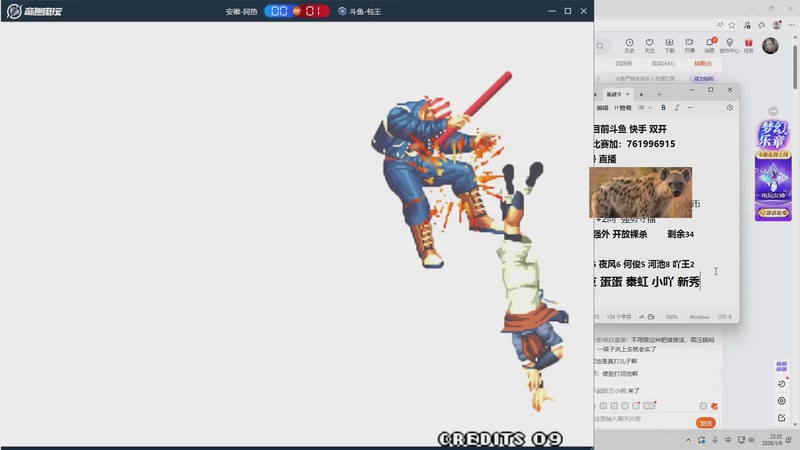The height and width of the screenshot is (450, 800).
Task: Switch the Chinese input method indicator
Action: [x=728, y=440]
